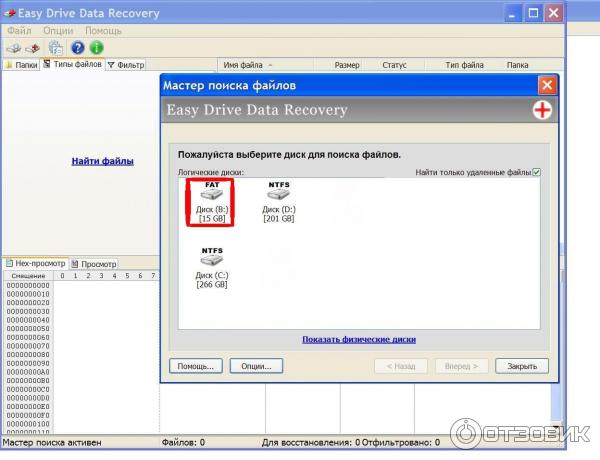Image resolution: width=600 pixels, height=460 pixels.
Task: Click the scan drive toolbar icon
Action: point(14,48)
